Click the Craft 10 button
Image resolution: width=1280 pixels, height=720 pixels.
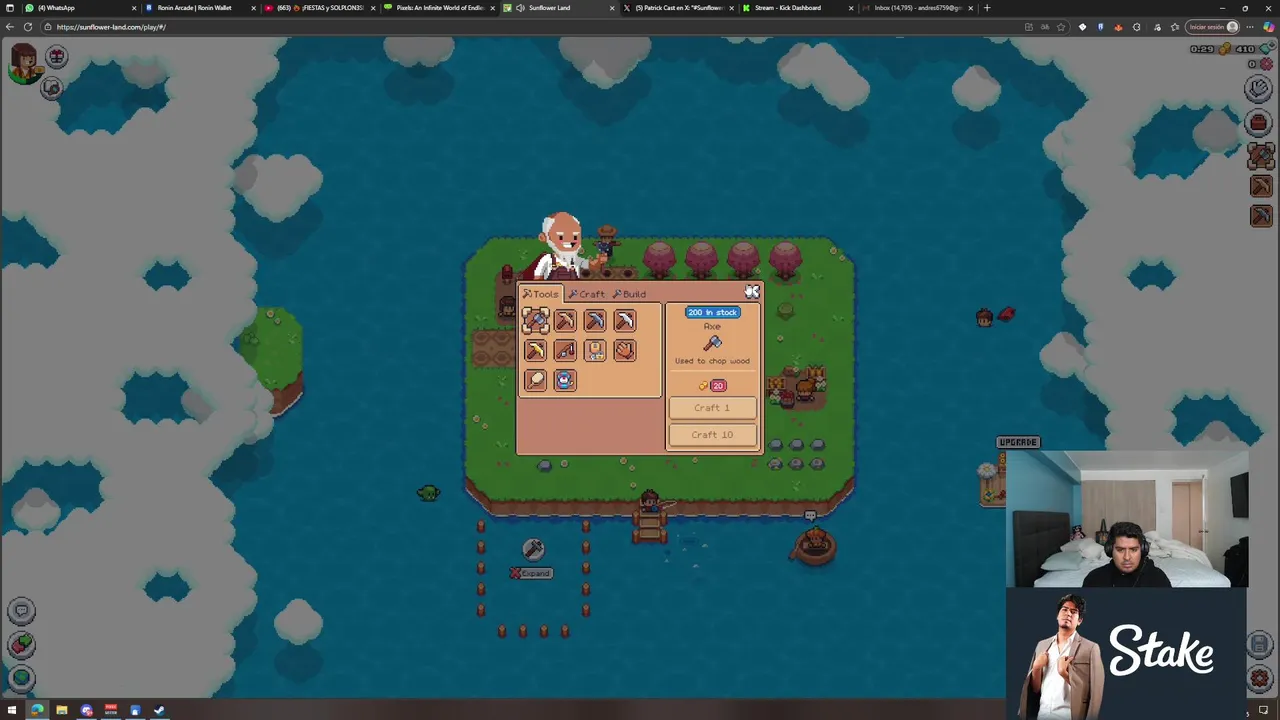(x=712, y=435)
